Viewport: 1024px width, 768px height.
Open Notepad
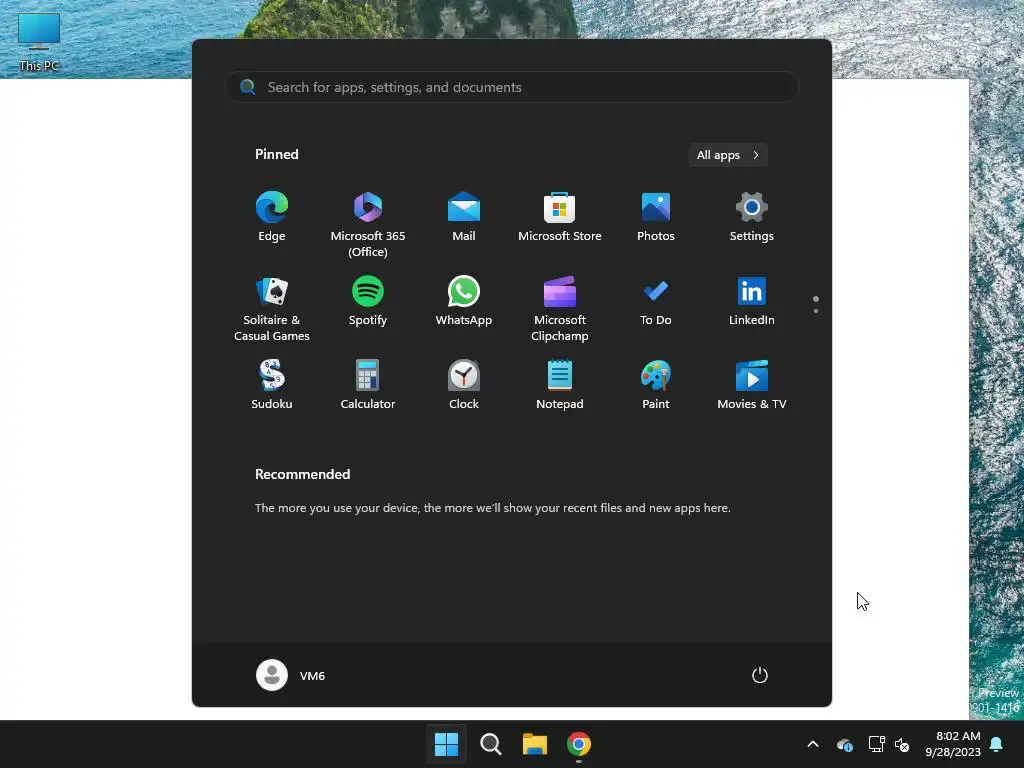(560, 385)
